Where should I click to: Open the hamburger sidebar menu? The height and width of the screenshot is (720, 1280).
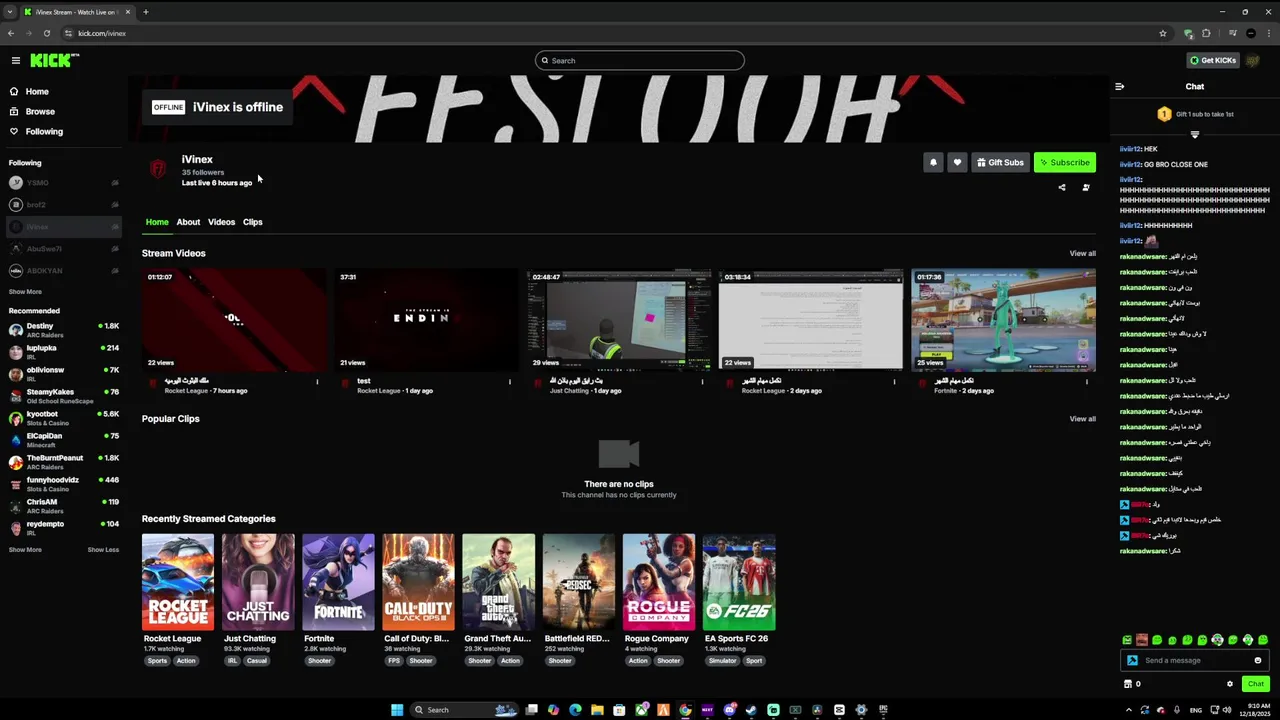pyautogui.click(x=16, y=60)
